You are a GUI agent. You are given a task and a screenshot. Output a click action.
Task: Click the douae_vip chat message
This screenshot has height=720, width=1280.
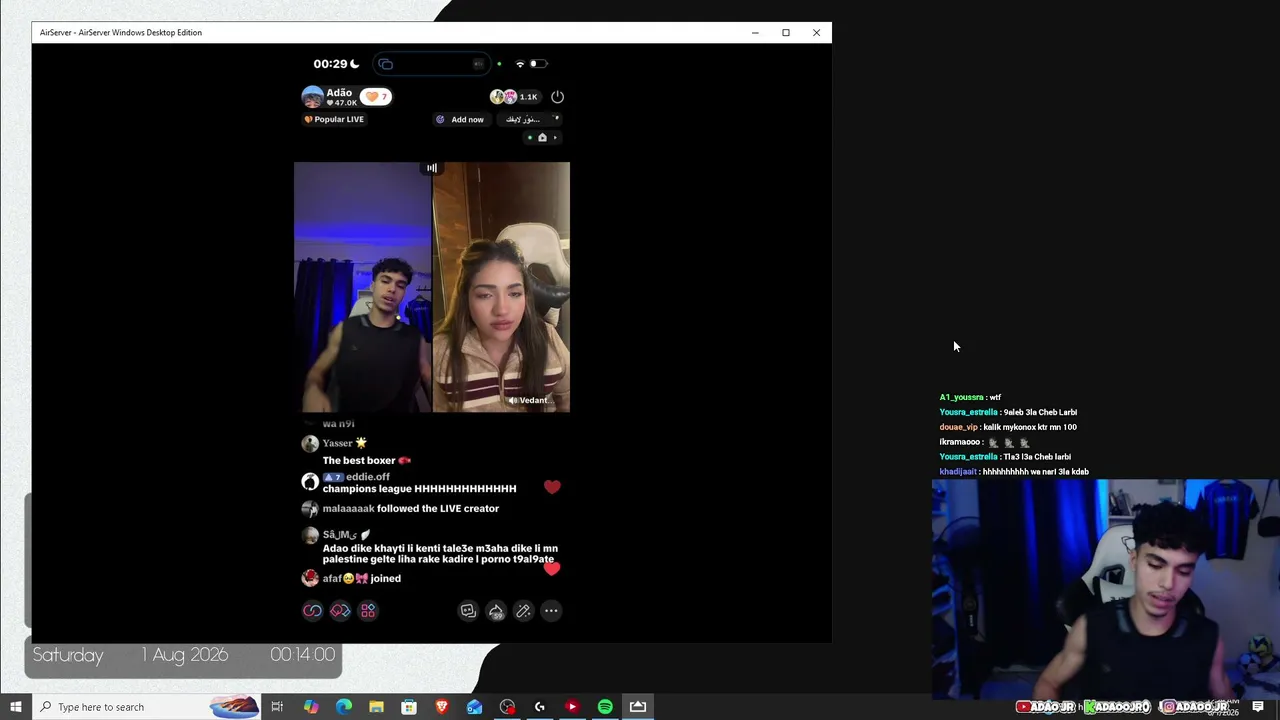[x=1008, y=427]
